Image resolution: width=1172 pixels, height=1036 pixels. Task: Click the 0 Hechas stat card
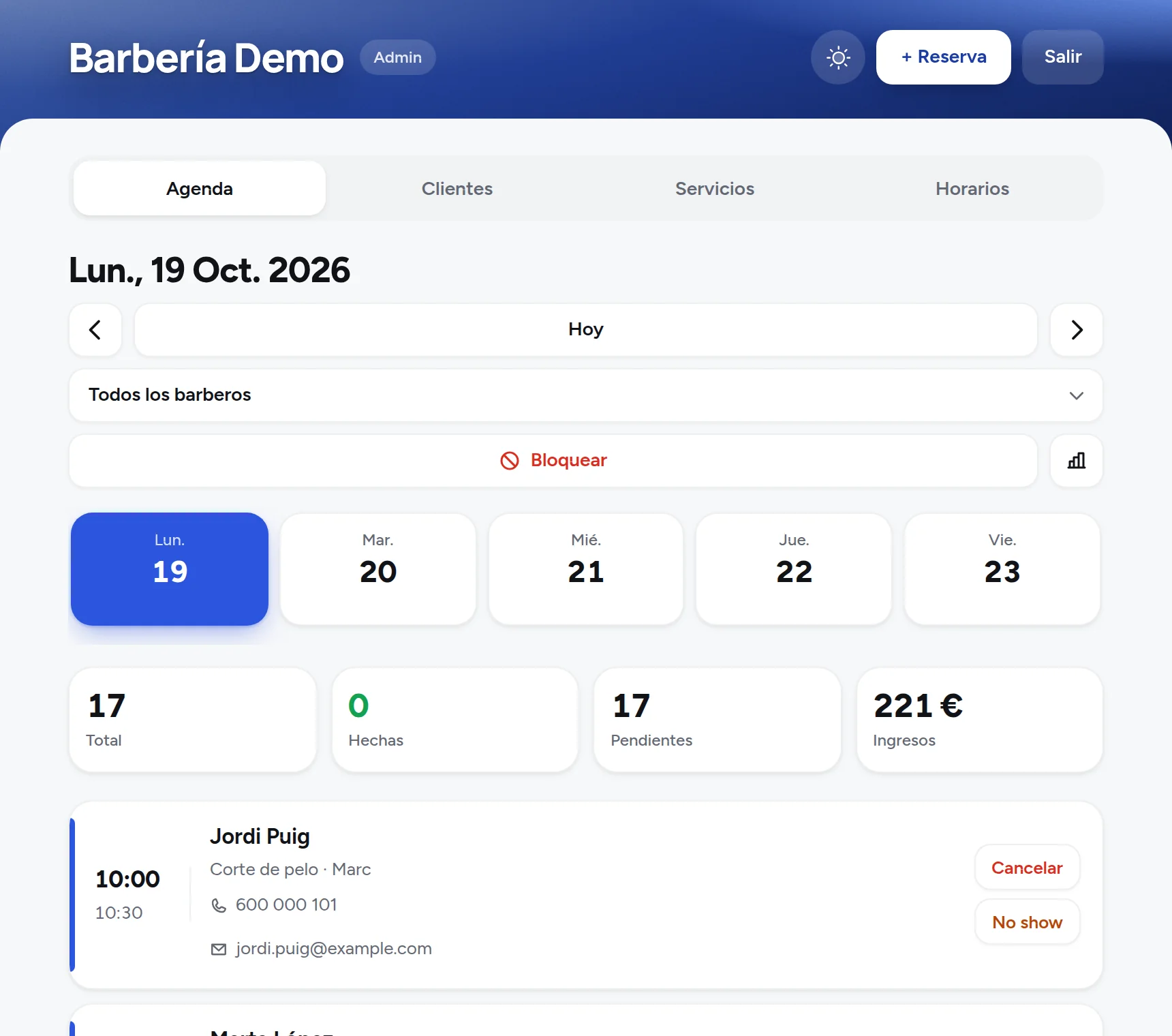coord(455,720)
